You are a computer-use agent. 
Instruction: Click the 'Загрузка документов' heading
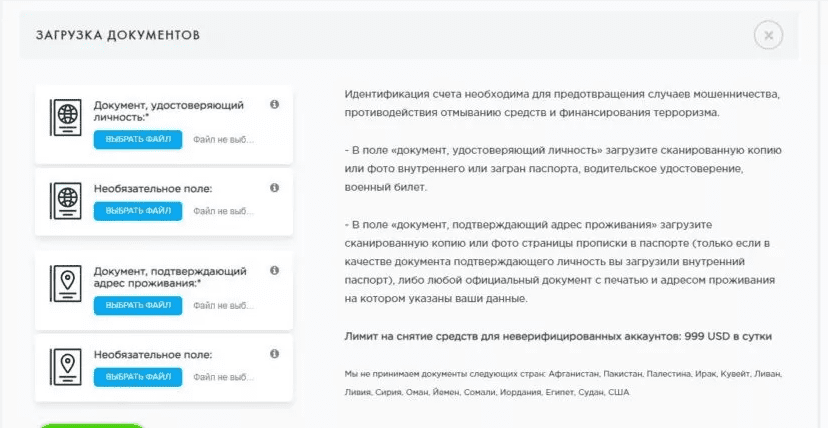point(118,35)
